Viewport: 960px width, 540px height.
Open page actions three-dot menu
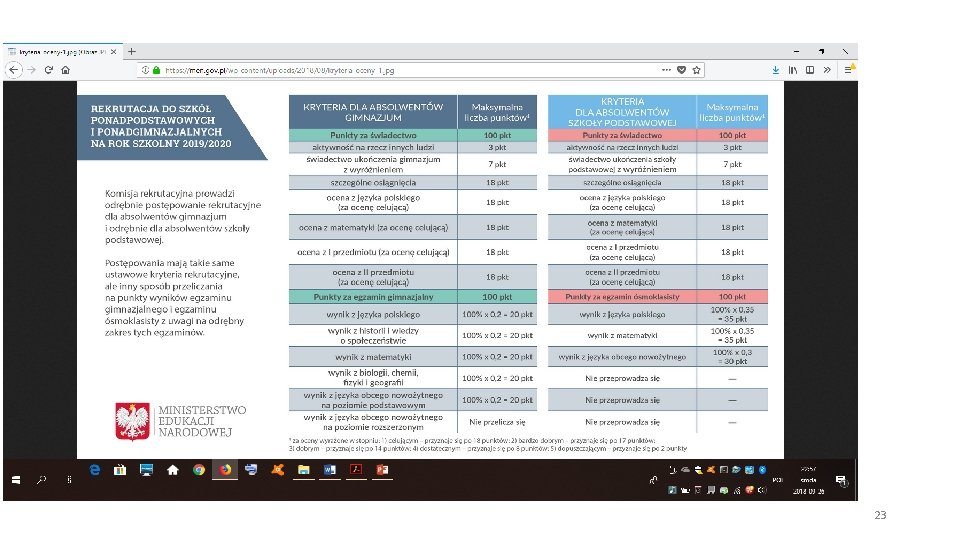point(666,70)
